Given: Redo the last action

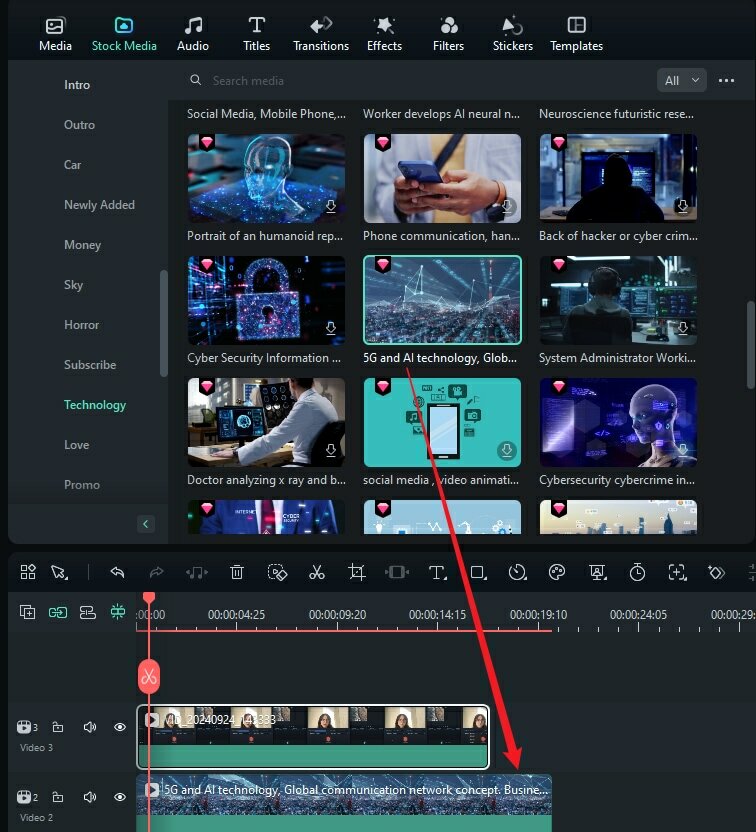Looking at the screenshot, I should coord(157,572).
